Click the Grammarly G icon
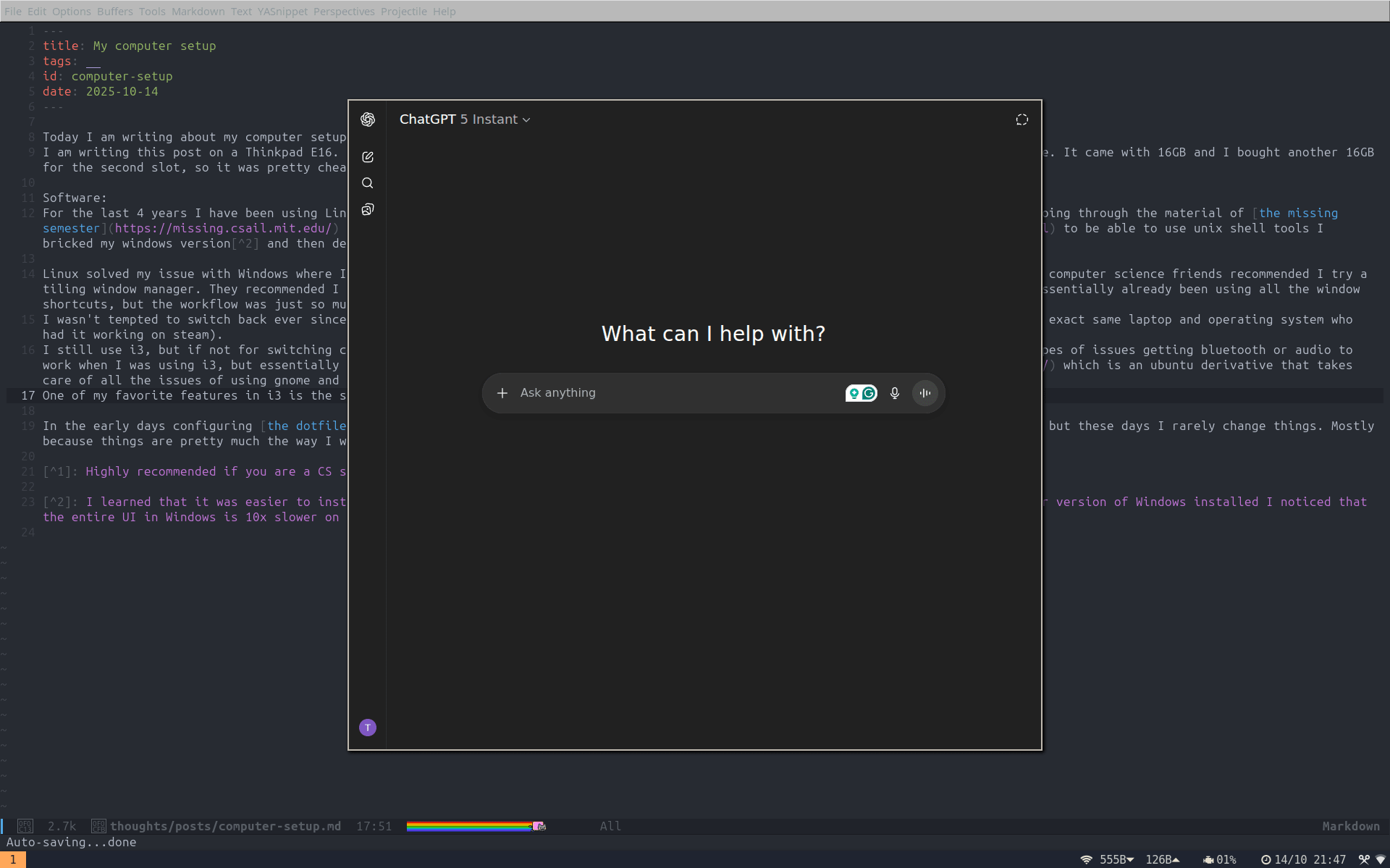The image size is (1390, 868). (x=869, y=393)
